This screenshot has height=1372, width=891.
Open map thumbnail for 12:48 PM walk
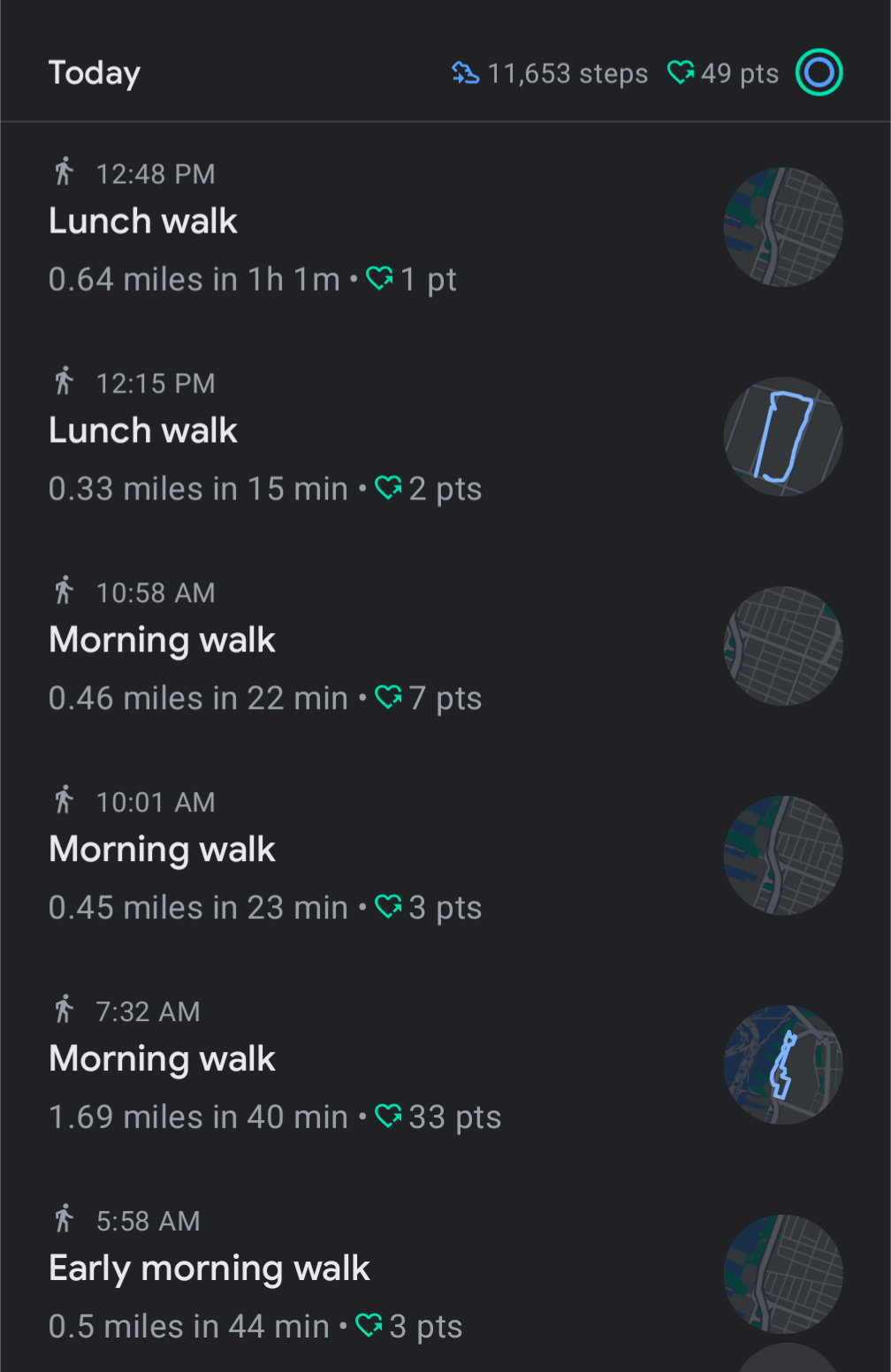783,227
